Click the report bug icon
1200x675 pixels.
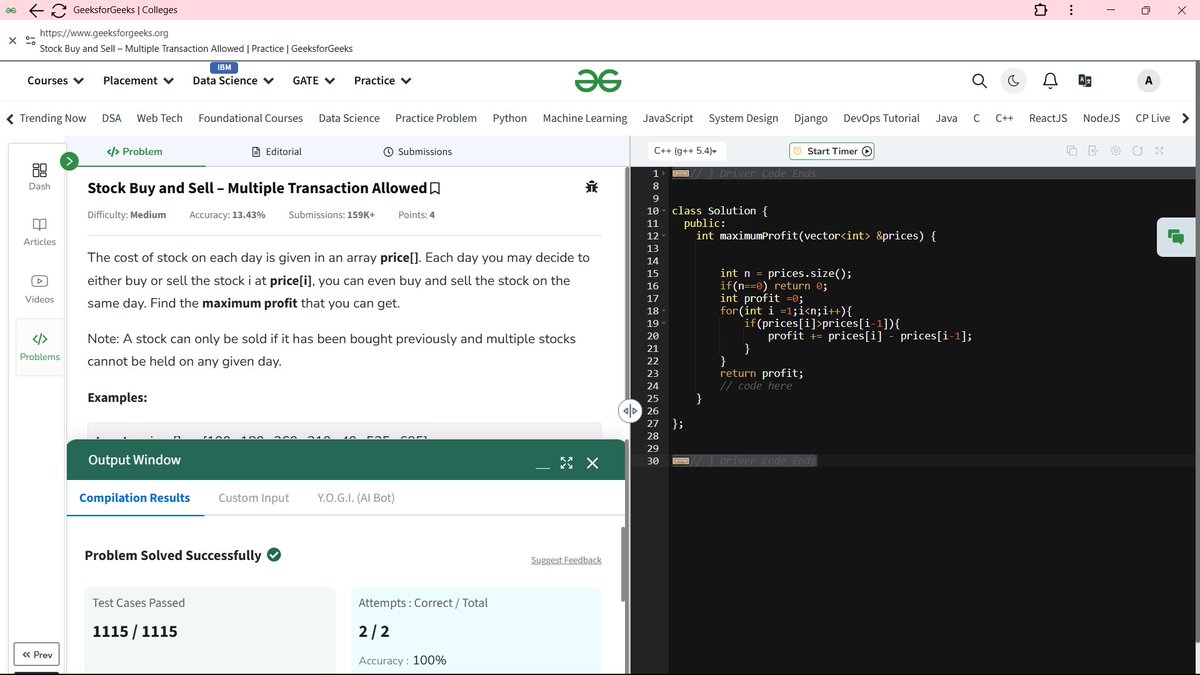(592, 187)
